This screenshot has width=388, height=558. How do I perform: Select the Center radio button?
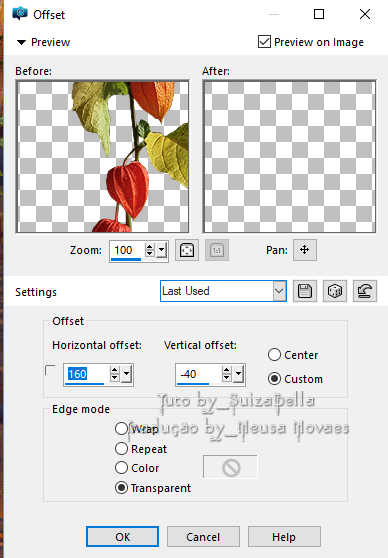(x=274, y=354)
